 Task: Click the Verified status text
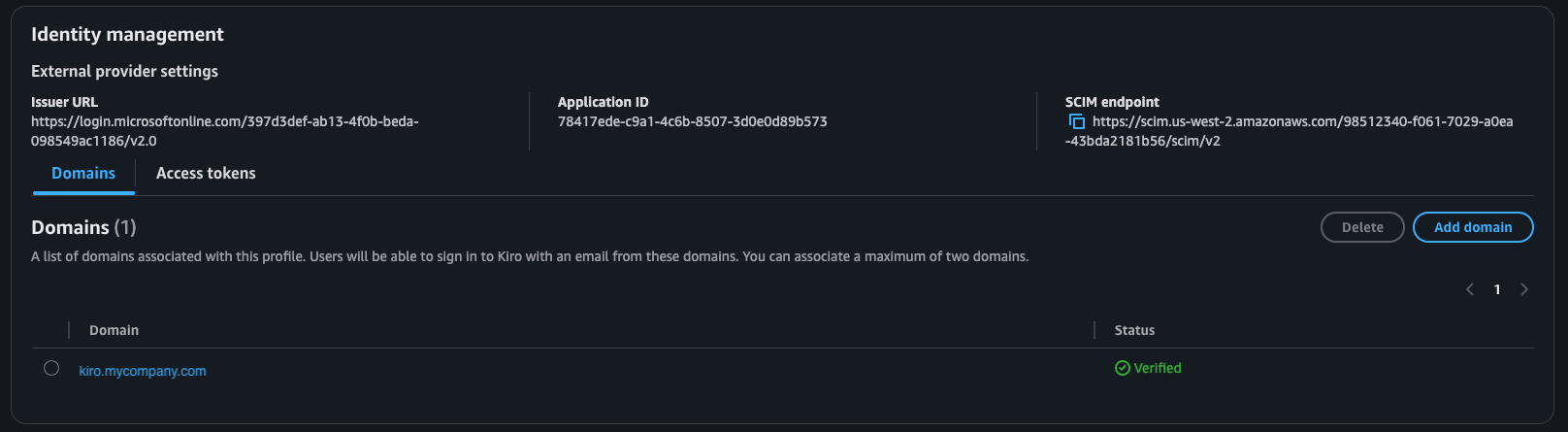(x=1158, y=368)
